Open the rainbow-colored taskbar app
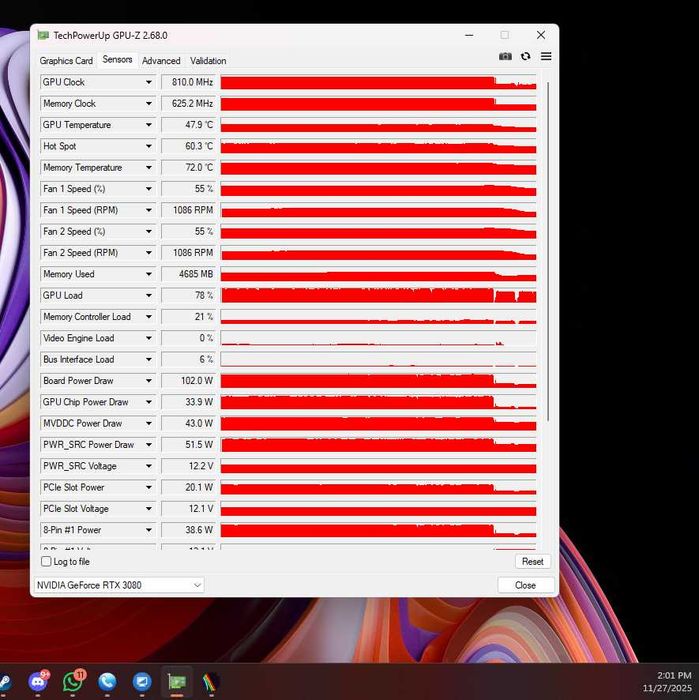Image resolution: width=699 pixels, height=700 pixels. (x=211, y=682)
